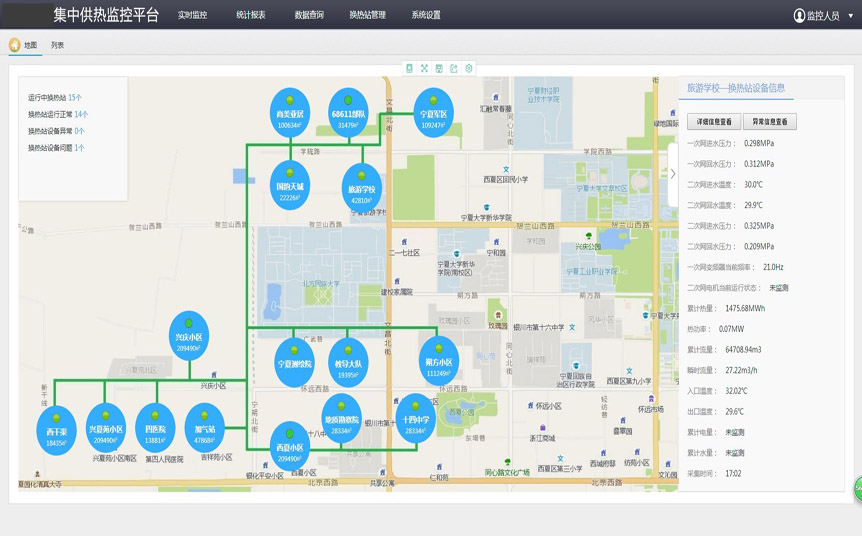Click the 异常信息查看 button
The height and width of the screenshot is (536, 862).
point(770,122)
